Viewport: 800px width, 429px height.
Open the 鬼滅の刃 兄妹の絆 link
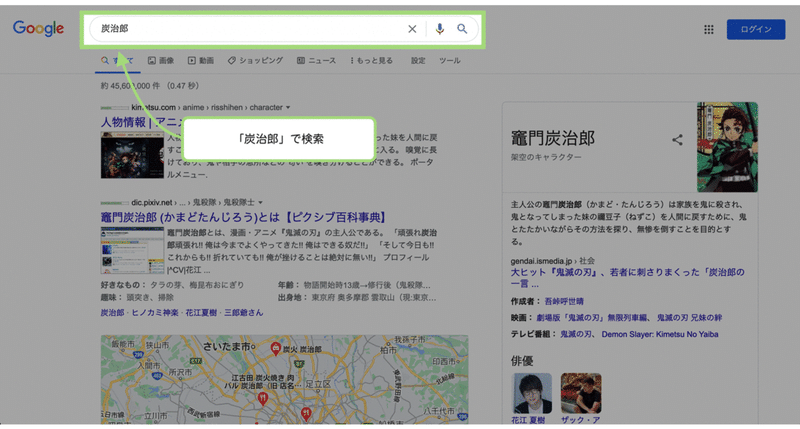point(689,318)
